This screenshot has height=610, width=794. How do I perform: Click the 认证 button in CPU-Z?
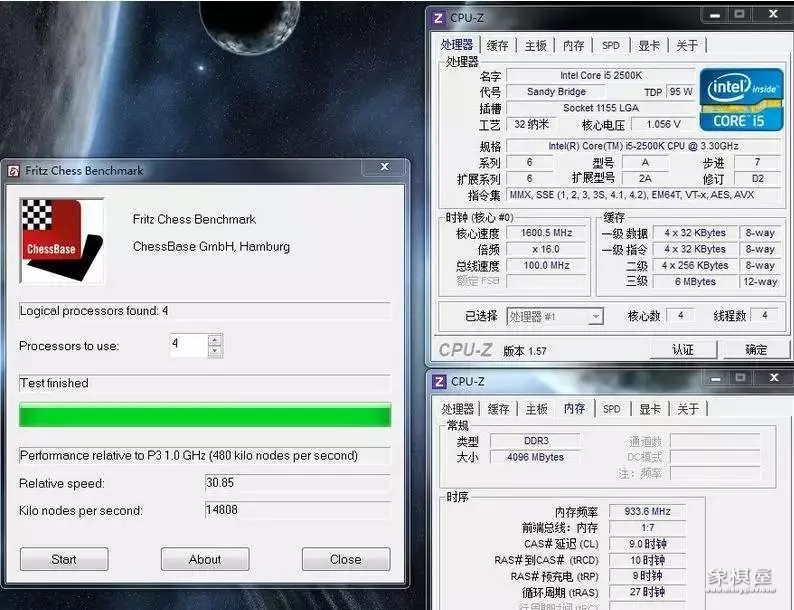(x=683, y=350)
